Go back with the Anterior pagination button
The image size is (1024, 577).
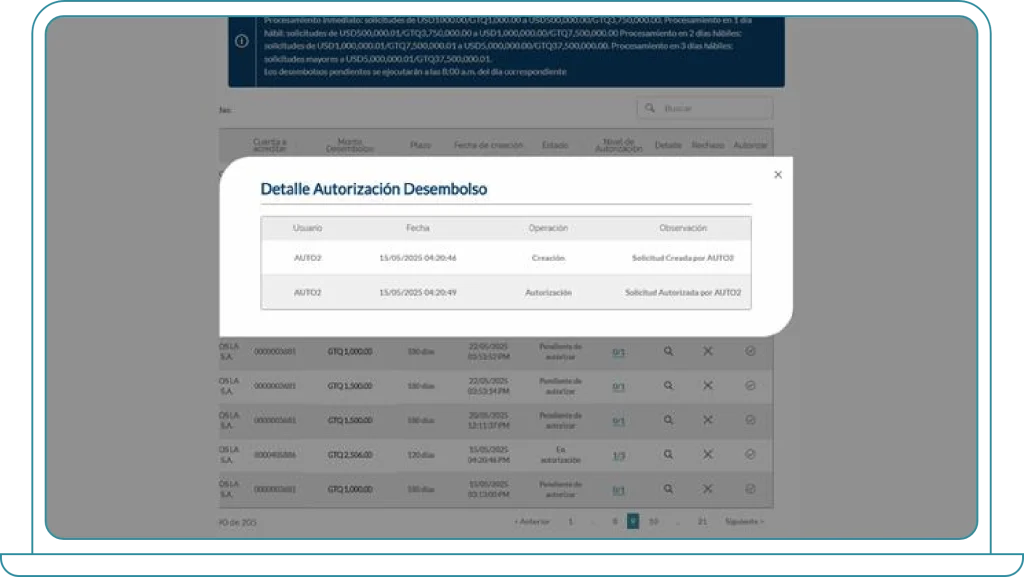pyautogui.click(x=531, y=521)
